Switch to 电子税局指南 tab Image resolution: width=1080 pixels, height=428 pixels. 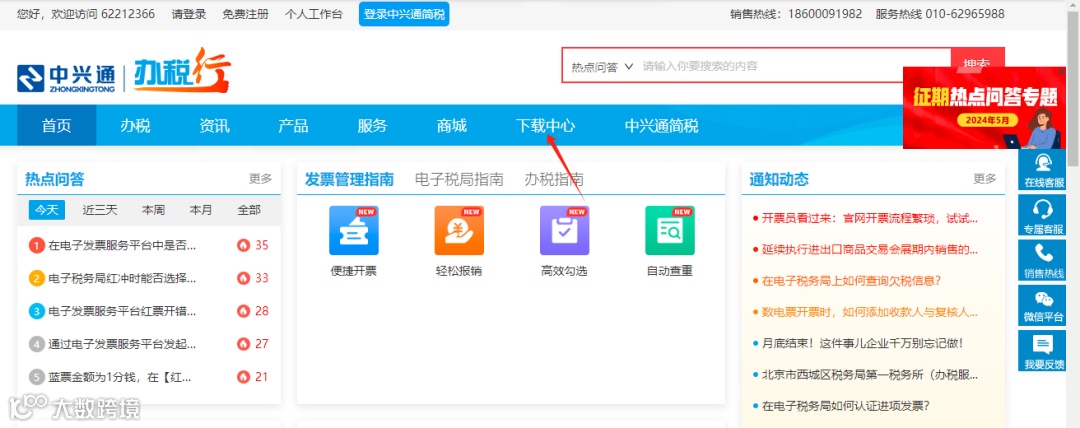click(459, 179)
